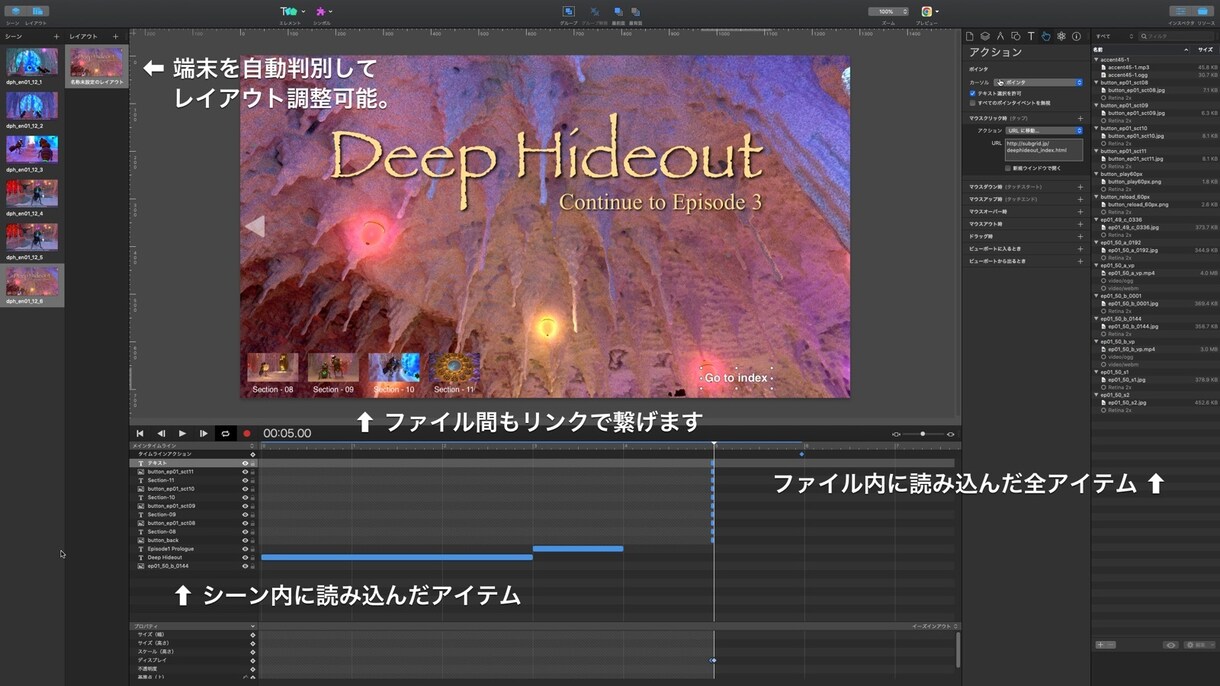Hide the Episode1 Prologue layer
Image resolution: width=1220 pixels, height=686 pixels.
245,549
